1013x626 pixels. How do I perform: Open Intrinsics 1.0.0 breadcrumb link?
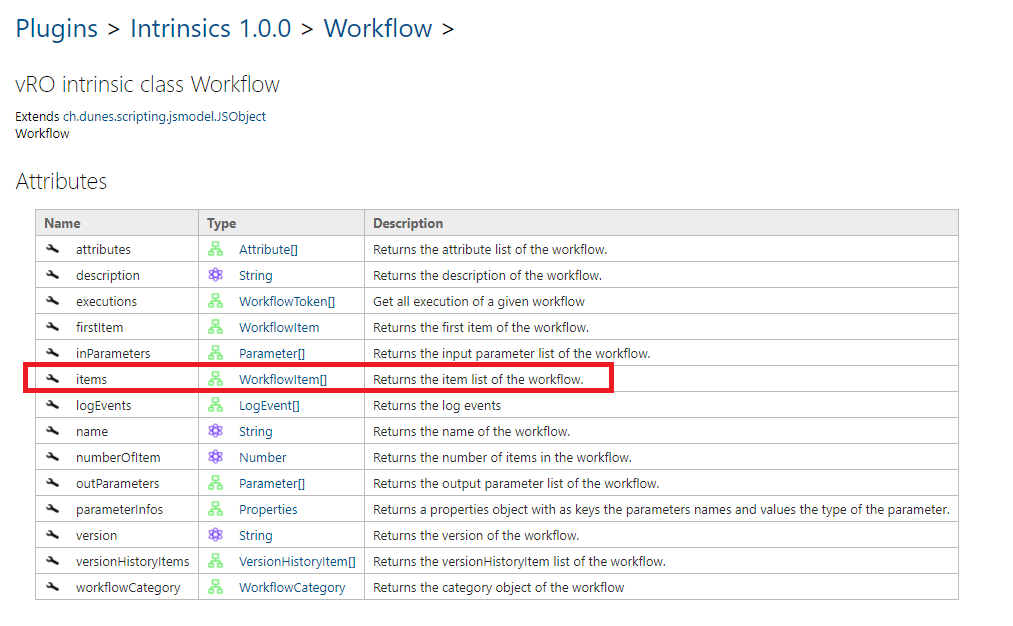click(211, 28)
